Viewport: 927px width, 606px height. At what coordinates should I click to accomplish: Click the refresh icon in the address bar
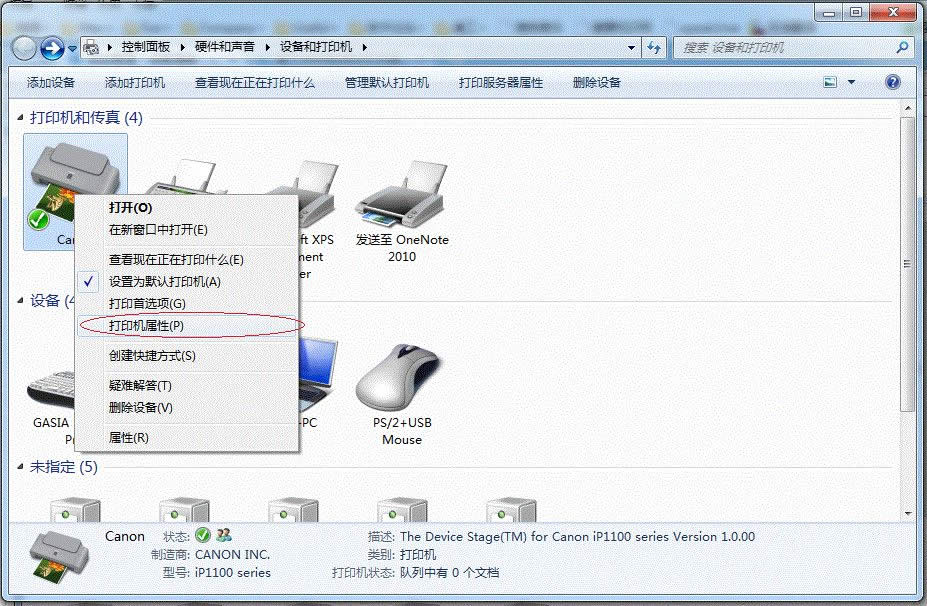pos(651,46)
